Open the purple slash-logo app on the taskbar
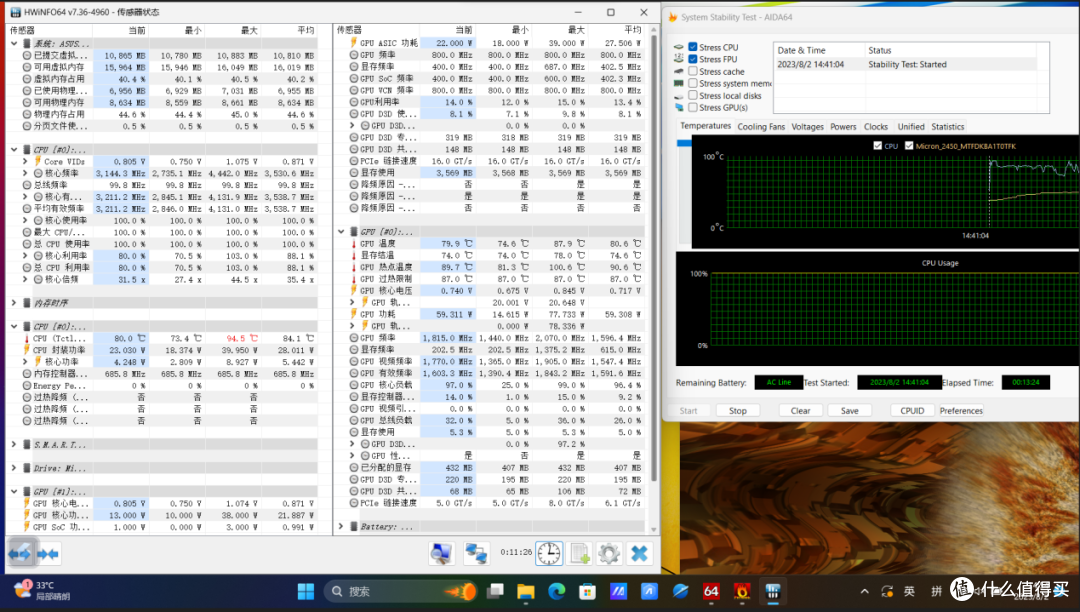 tap(618, 591)
